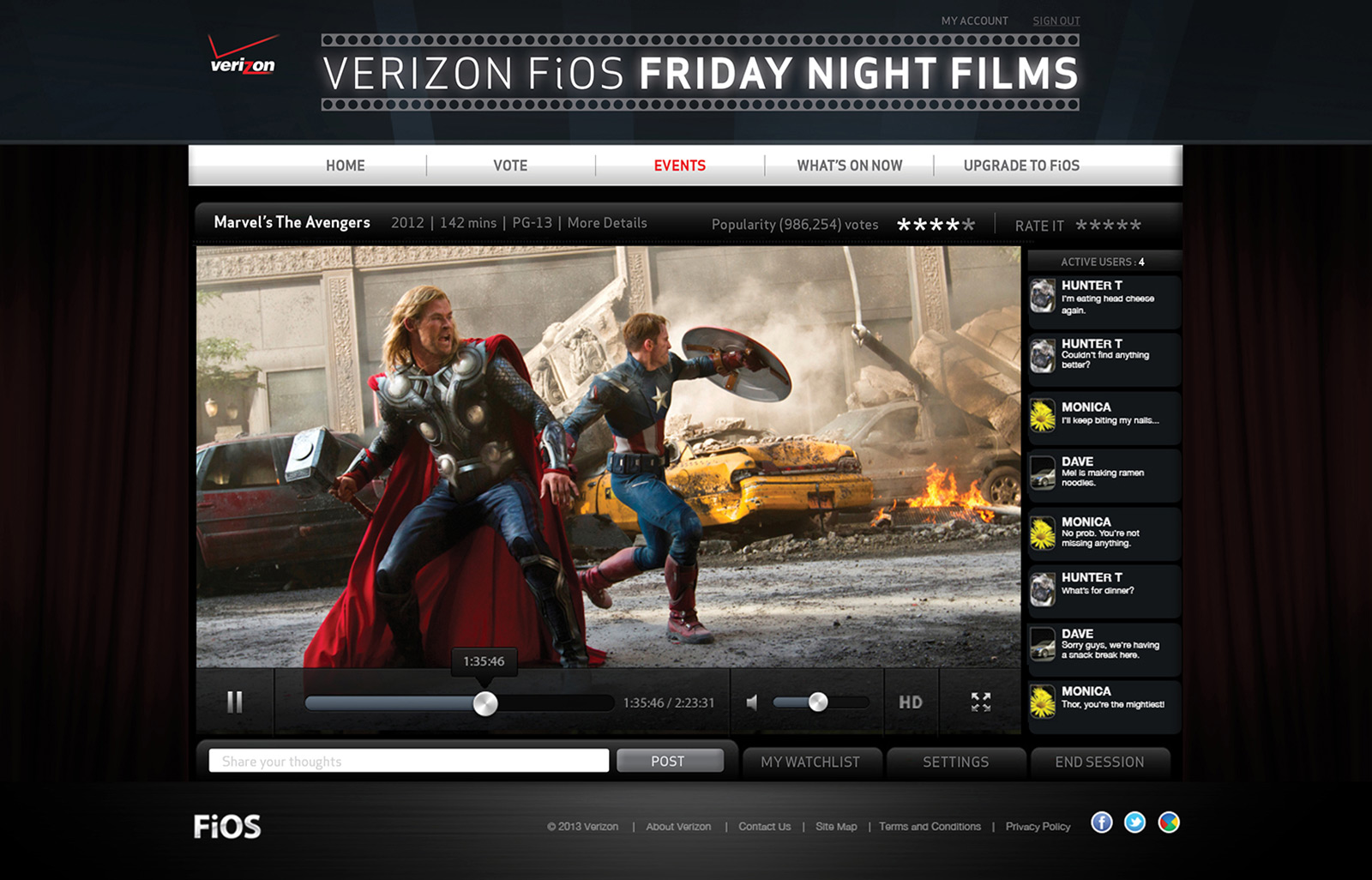The width and height of the screenshot is (1372, 880).
Task: Click the © 2013 Verizon text
Action: (x=583, y=827)
